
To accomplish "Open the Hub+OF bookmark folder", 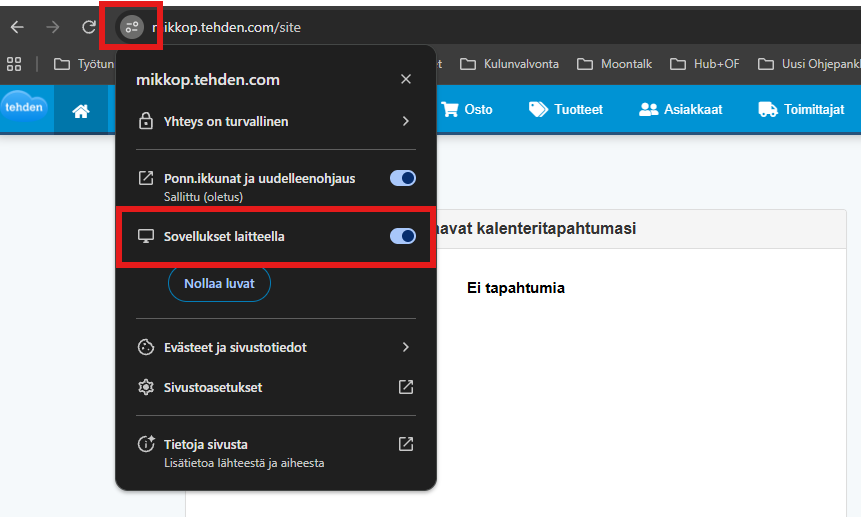I will 705,64.
